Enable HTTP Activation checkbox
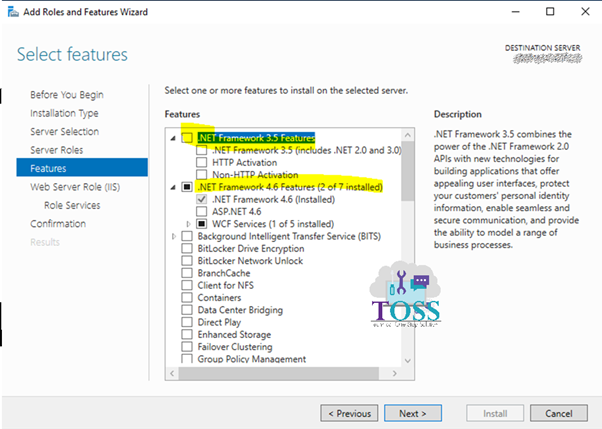The width and height of the screenshot is (602, 429). click(202, 162)
